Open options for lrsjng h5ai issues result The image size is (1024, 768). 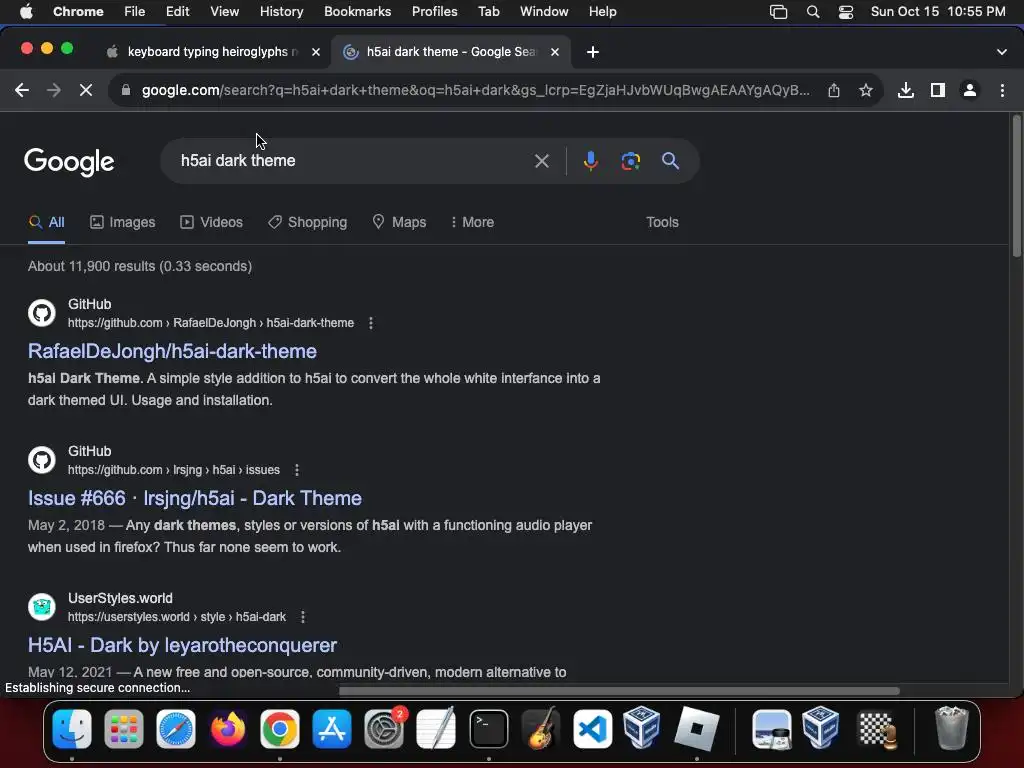296,470
